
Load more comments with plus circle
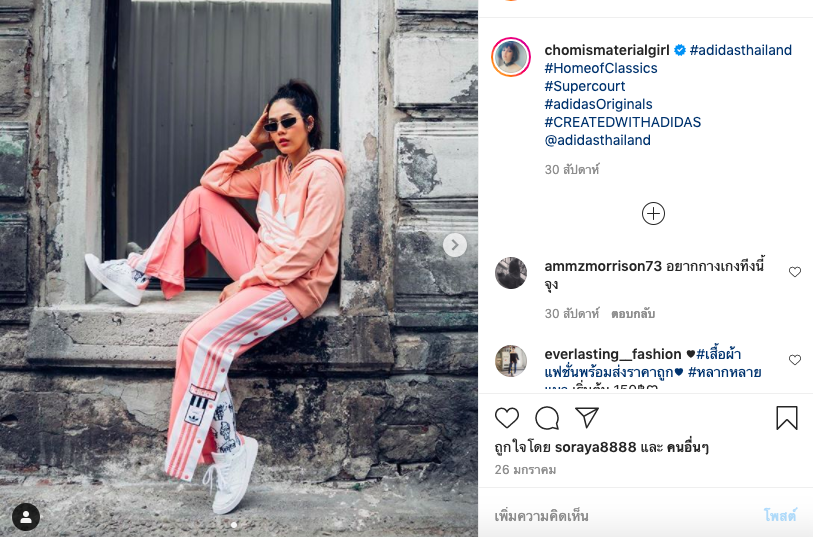pyautogui.click(x=653, y=214)
